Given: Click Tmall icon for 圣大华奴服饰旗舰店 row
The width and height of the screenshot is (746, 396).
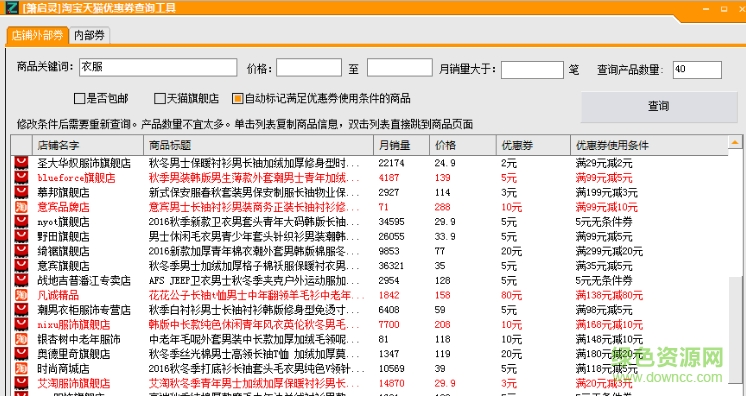Looking at the screenshot, I should click(21, 163).
